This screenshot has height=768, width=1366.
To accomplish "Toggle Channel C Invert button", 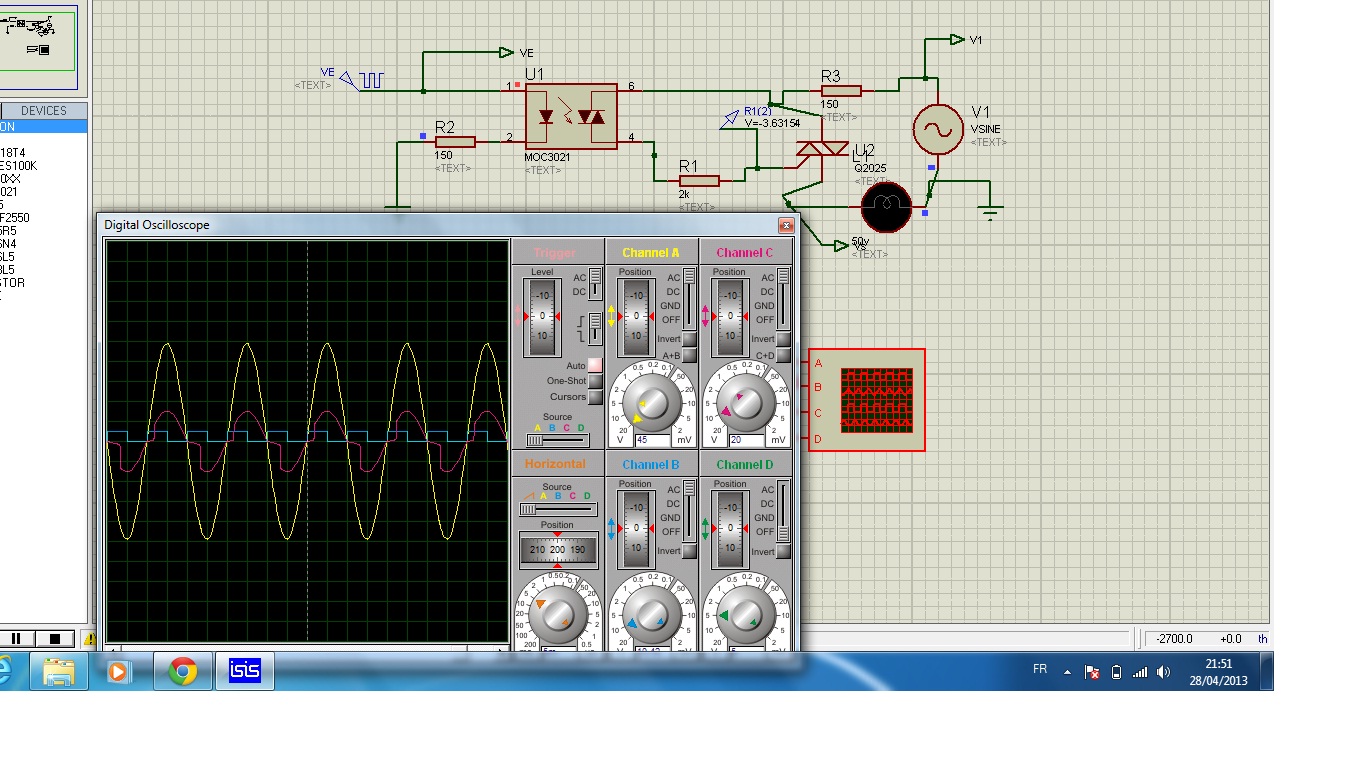I will click(783, 340).
